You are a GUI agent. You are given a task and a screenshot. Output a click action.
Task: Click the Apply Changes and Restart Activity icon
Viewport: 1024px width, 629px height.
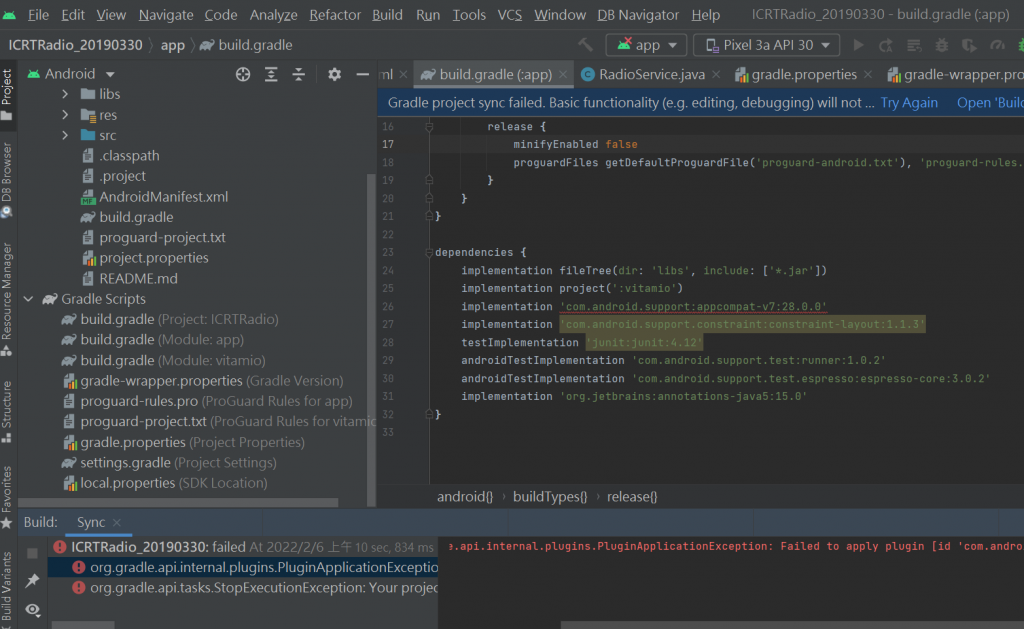[x=886, y=45]
